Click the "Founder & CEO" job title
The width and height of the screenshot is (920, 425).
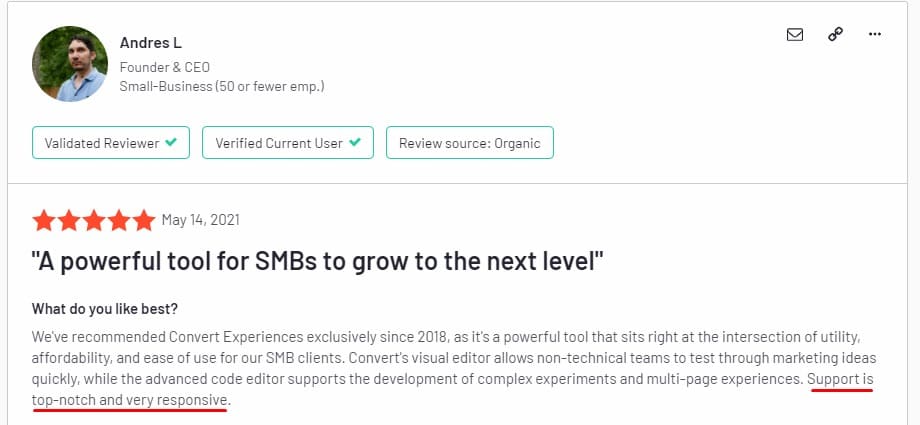163,67
